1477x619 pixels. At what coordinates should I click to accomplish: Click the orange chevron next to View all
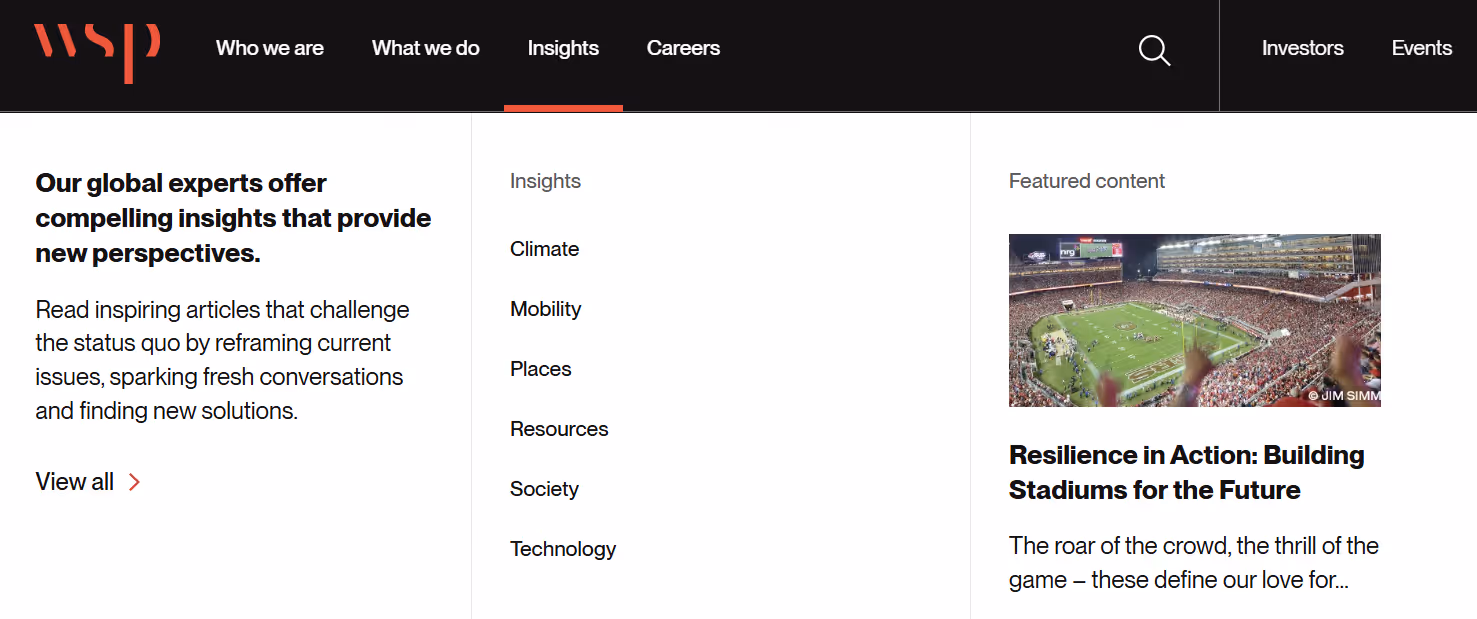tap(135, 481)
